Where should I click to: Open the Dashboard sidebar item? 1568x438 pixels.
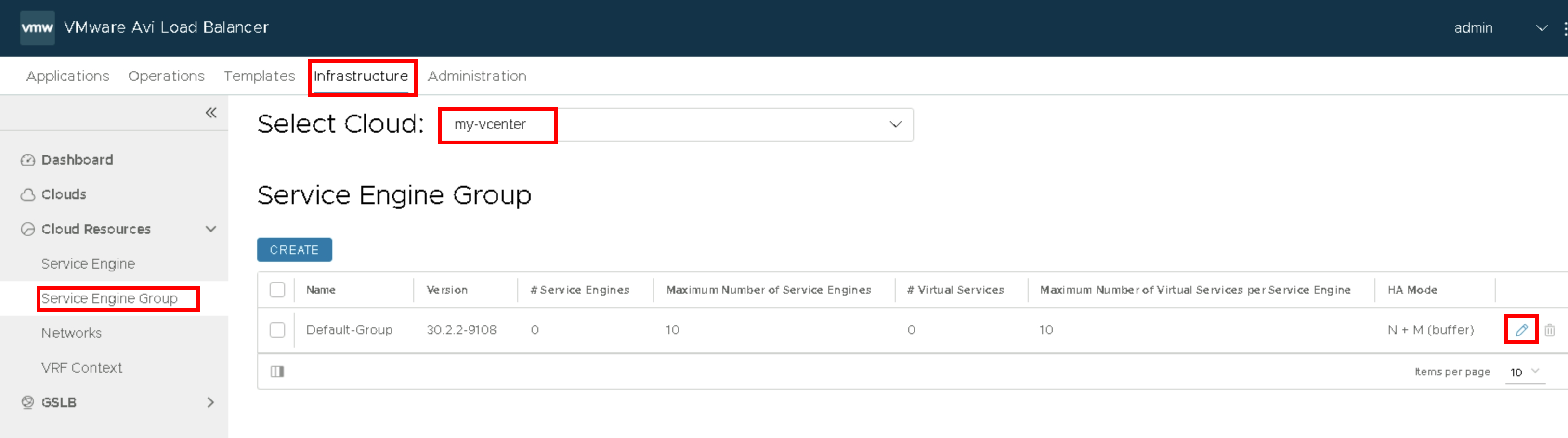coord(78,160)
